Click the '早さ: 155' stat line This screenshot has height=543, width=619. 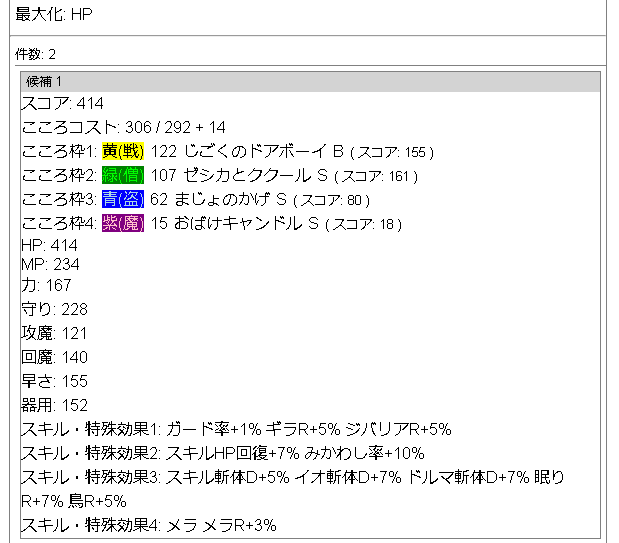point(54,381)
